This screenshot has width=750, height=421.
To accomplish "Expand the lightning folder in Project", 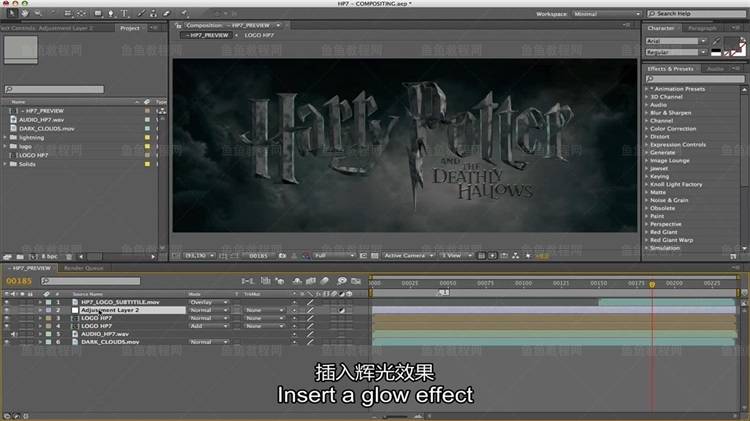I will [x=5, y=137].
